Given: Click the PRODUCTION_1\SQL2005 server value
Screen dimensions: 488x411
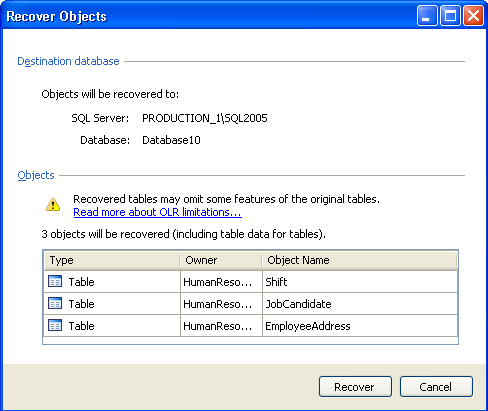Looking at the screenshot, I should (205, 118).
